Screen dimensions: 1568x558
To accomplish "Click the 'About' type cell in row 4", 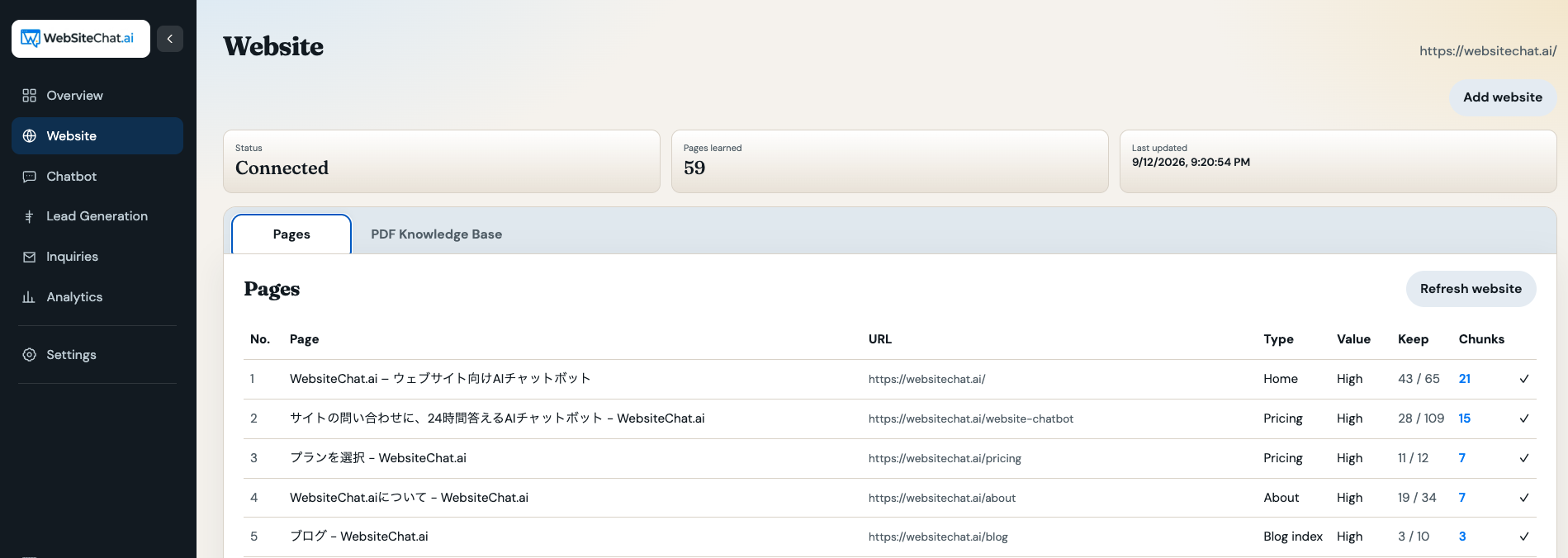I will click(x=1281, y=498).
